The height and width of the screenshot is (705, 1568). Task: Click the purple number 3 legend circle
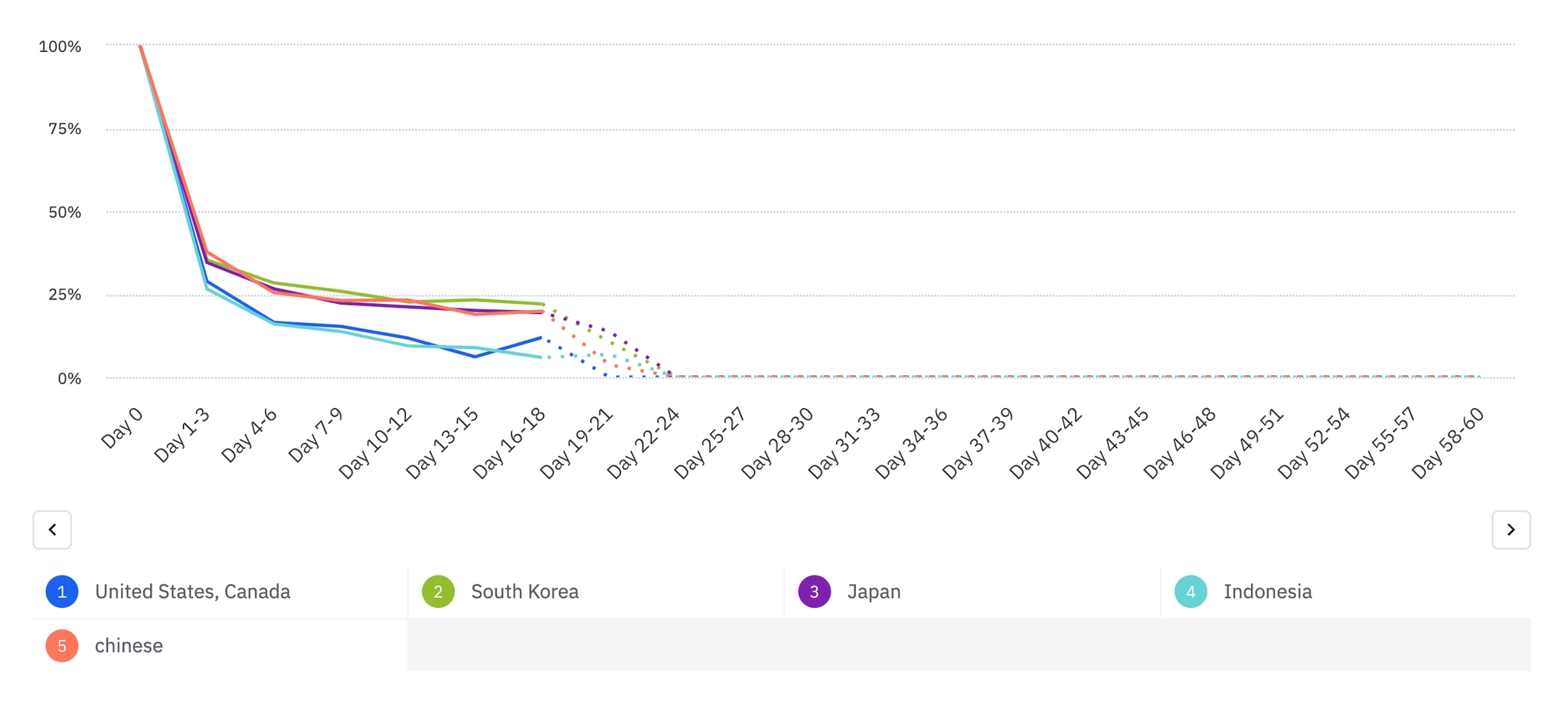coord(815,592)
